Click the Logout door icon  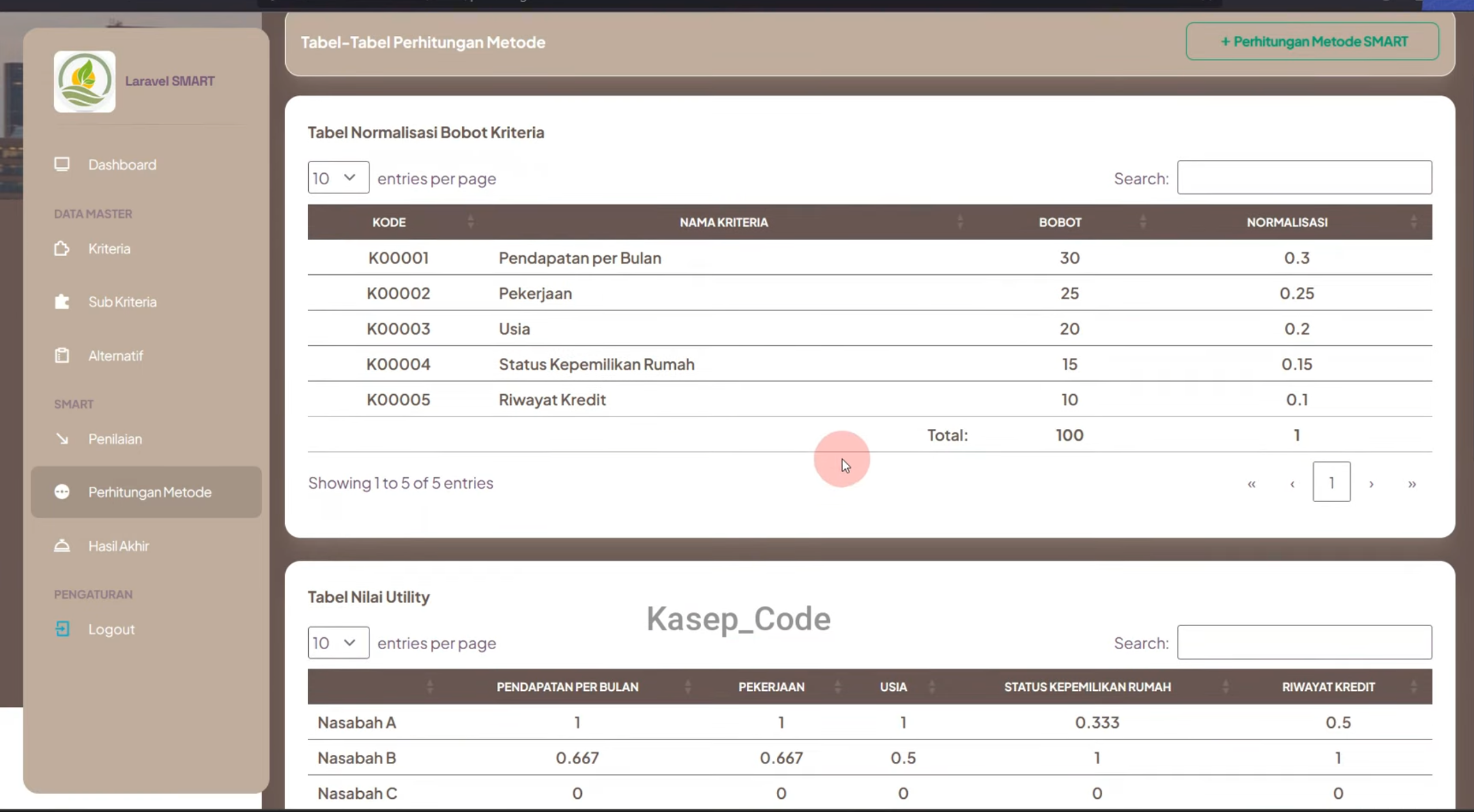[x=62, y=629]
